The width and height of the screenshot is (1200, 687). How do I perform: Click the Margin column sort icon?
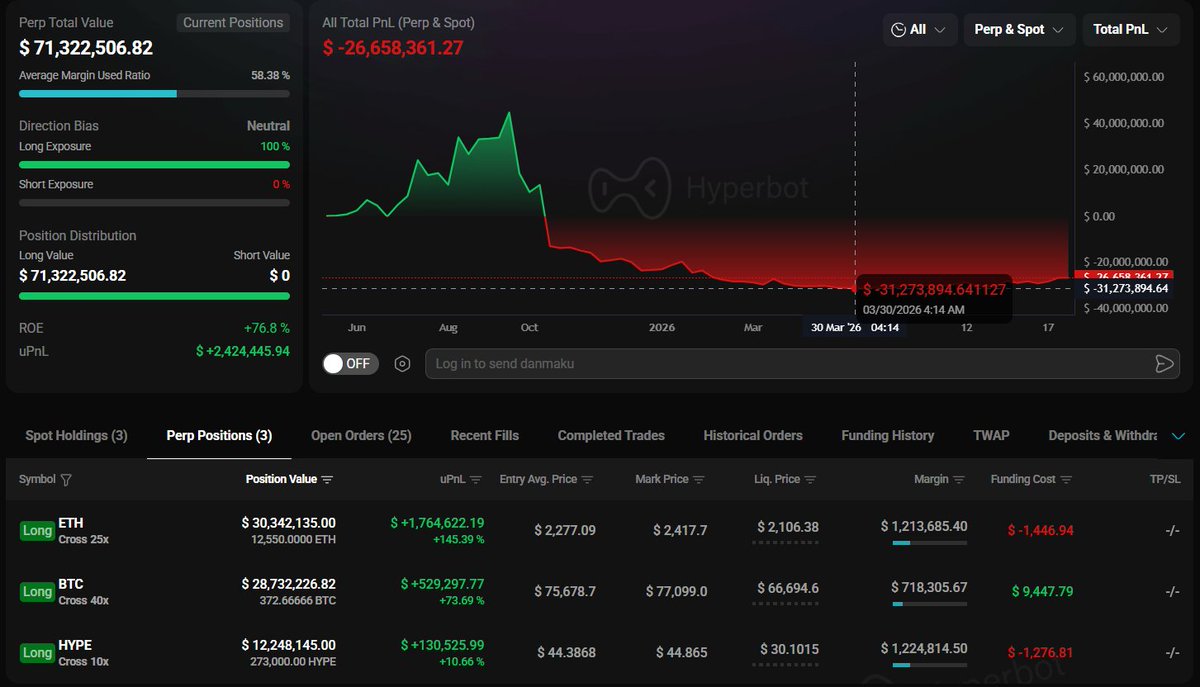click(x=960, y=480)
